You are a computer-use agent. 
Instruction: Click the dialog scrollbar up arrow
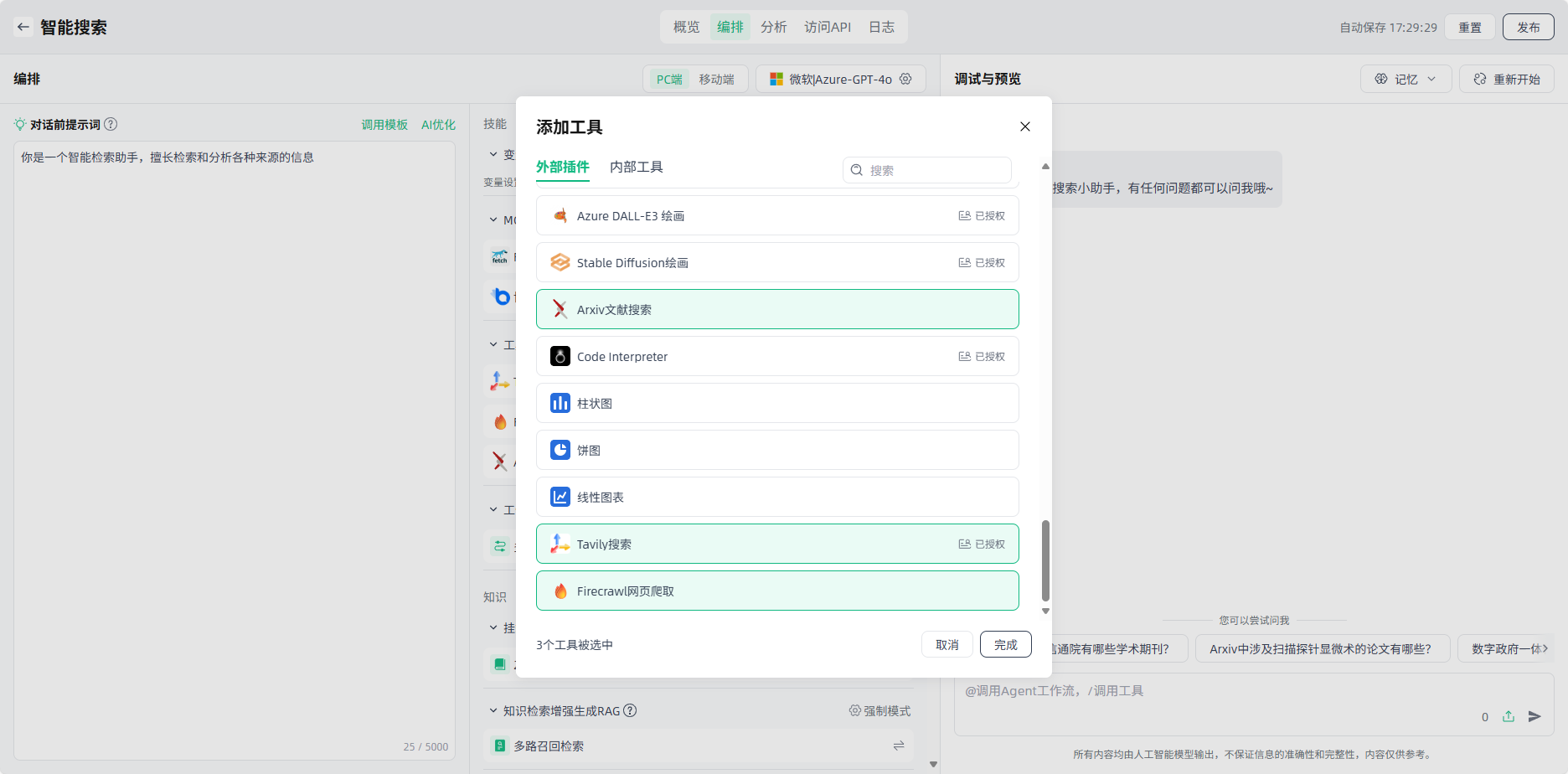(1045, 166)
